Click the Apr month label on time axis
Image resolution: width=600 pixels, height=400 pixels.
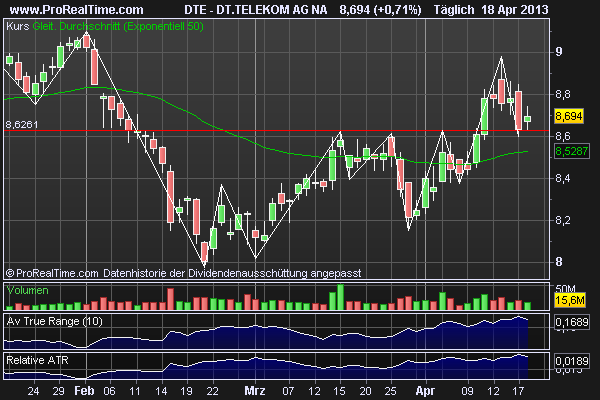(425, 391)
